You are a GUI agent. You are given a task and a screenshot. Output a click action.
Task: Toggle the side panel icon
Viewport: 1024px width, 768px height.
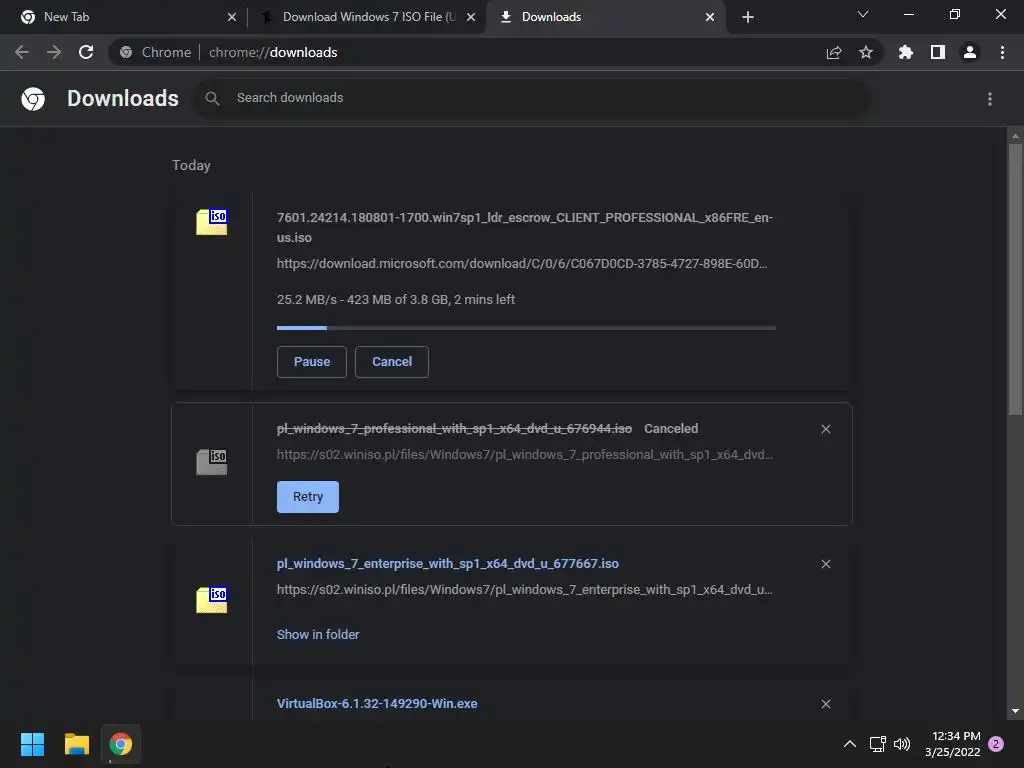coord(938,52)
